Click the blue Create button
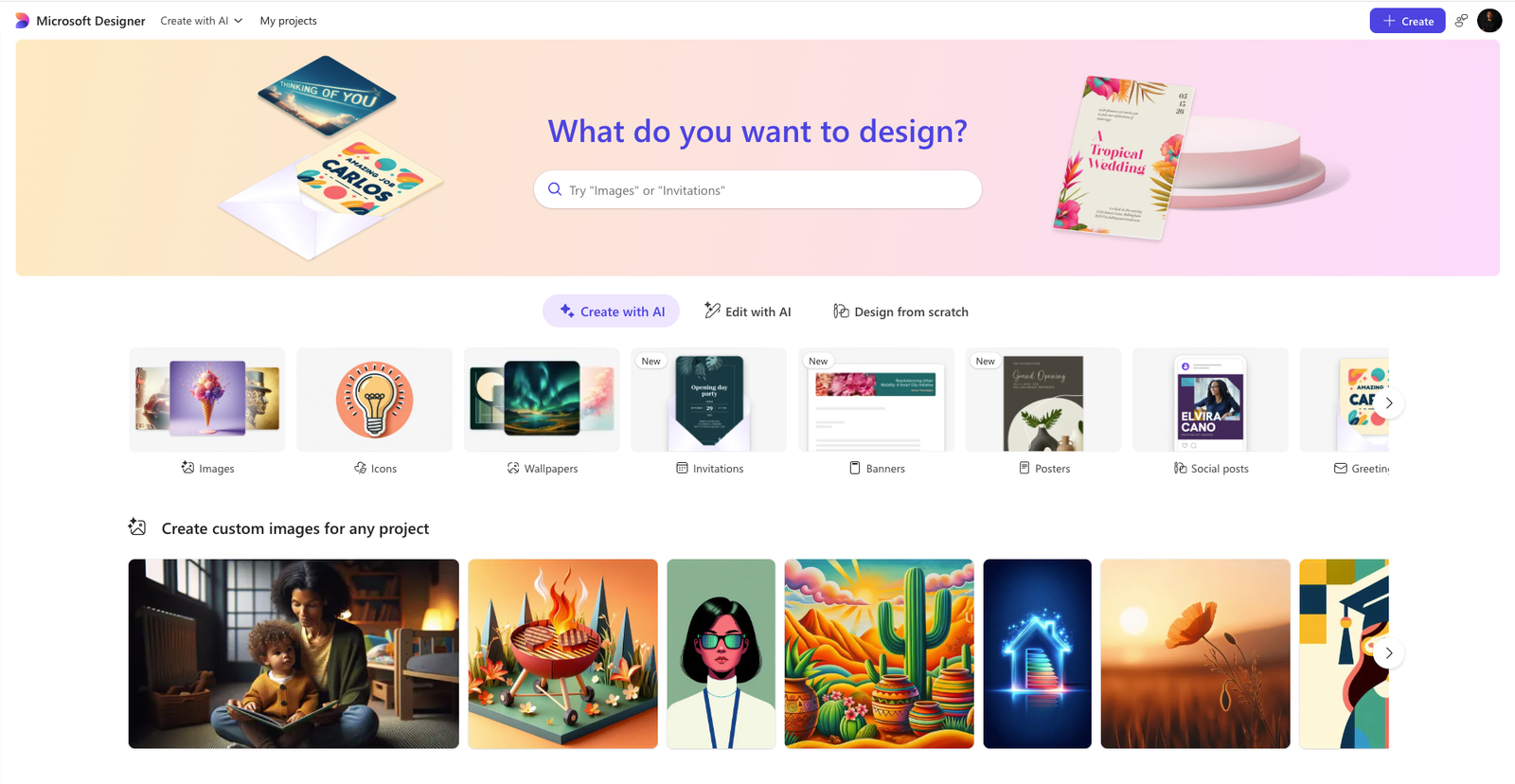1515x784 pixels. coord(1407,21)
